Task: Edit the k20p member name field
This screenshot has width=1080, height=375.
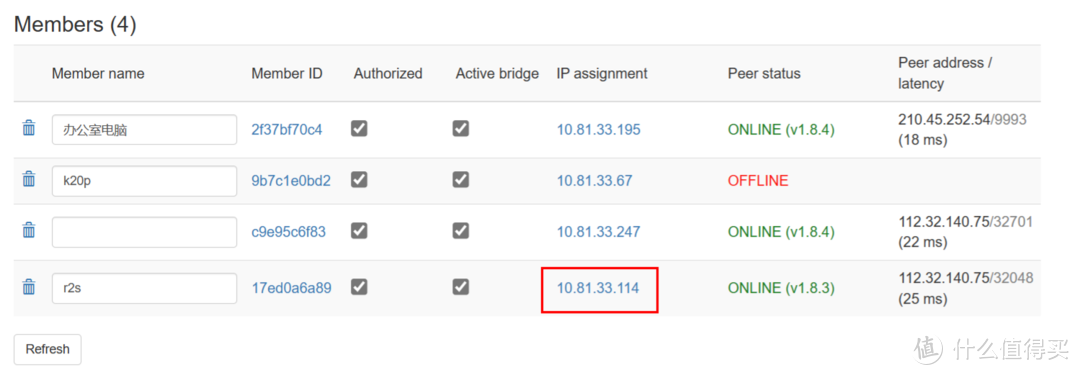Action: [x=145, y=181]
